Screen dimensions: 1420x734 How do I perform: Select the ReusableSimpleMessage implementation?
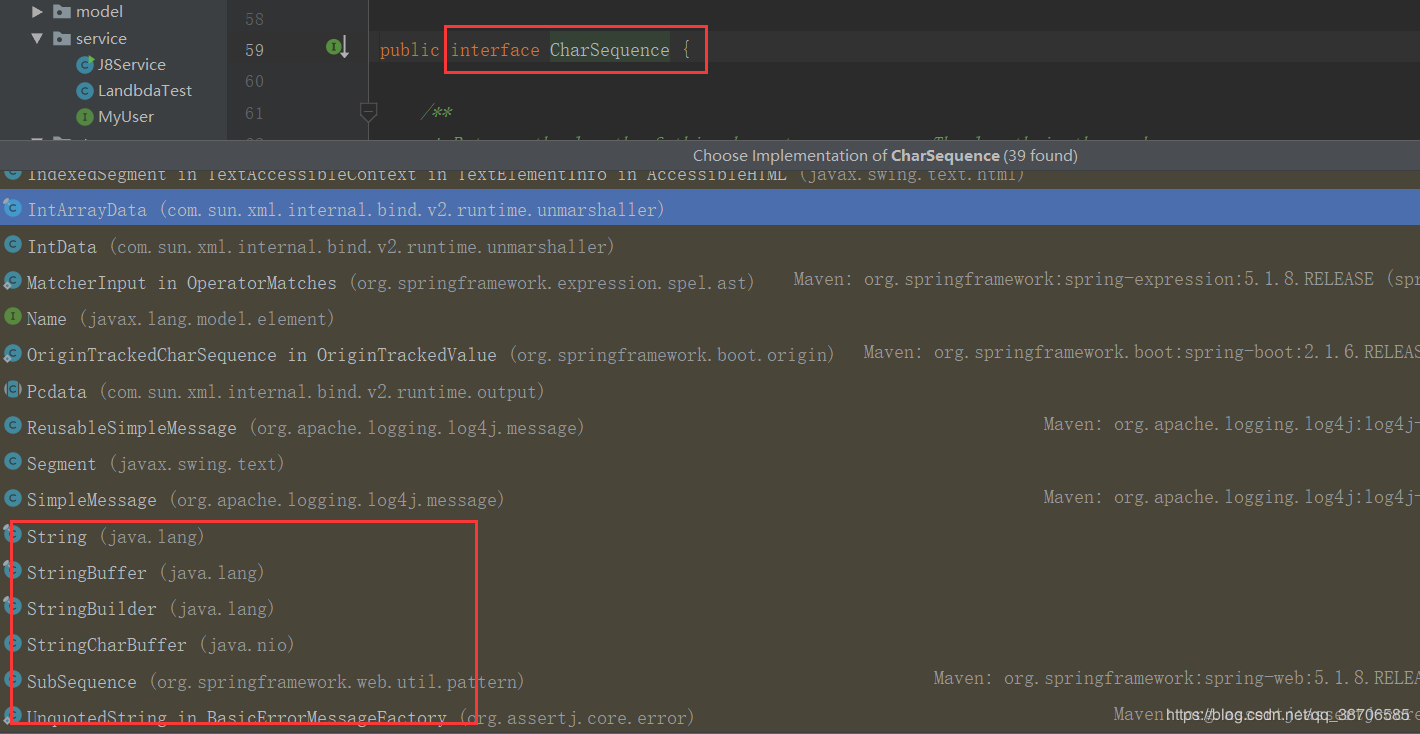tap(710, 427)
